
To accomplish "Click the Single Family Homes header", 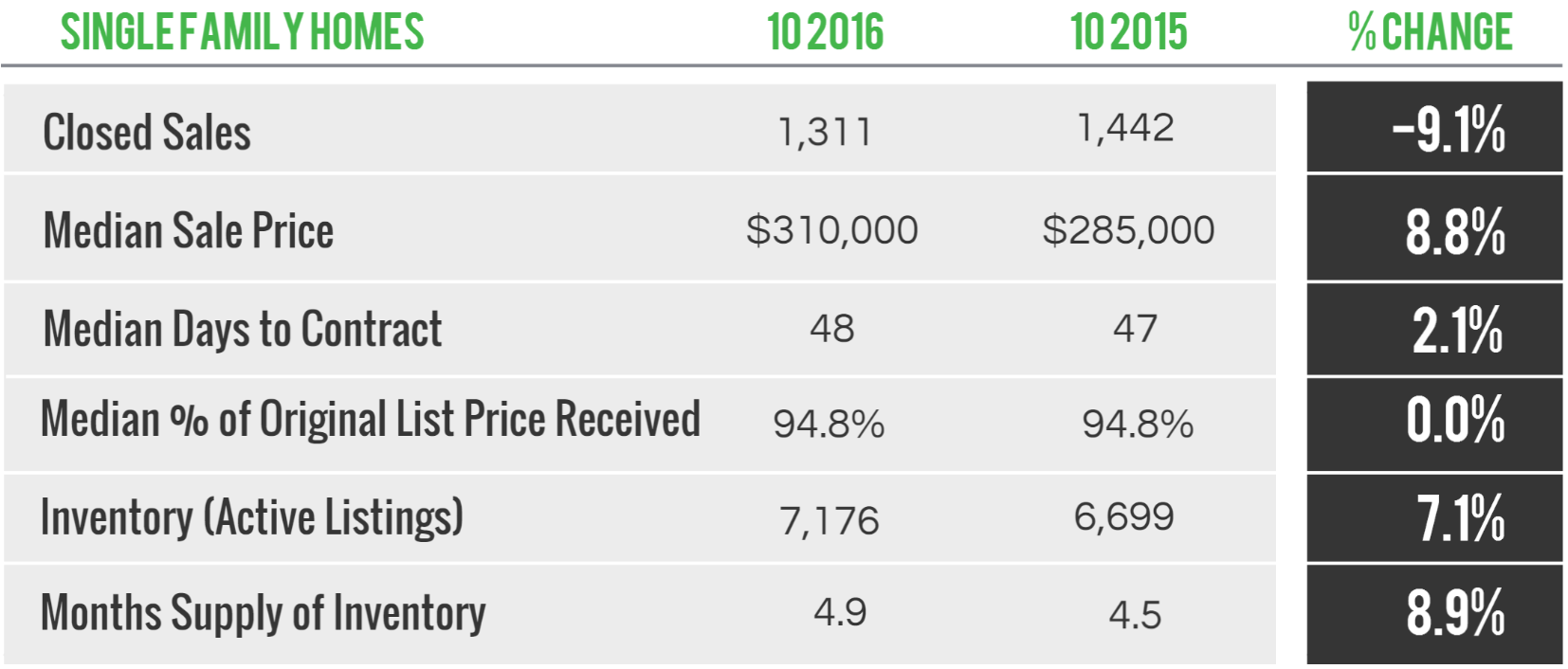I will pyautogui.click(x=243, y=31).
